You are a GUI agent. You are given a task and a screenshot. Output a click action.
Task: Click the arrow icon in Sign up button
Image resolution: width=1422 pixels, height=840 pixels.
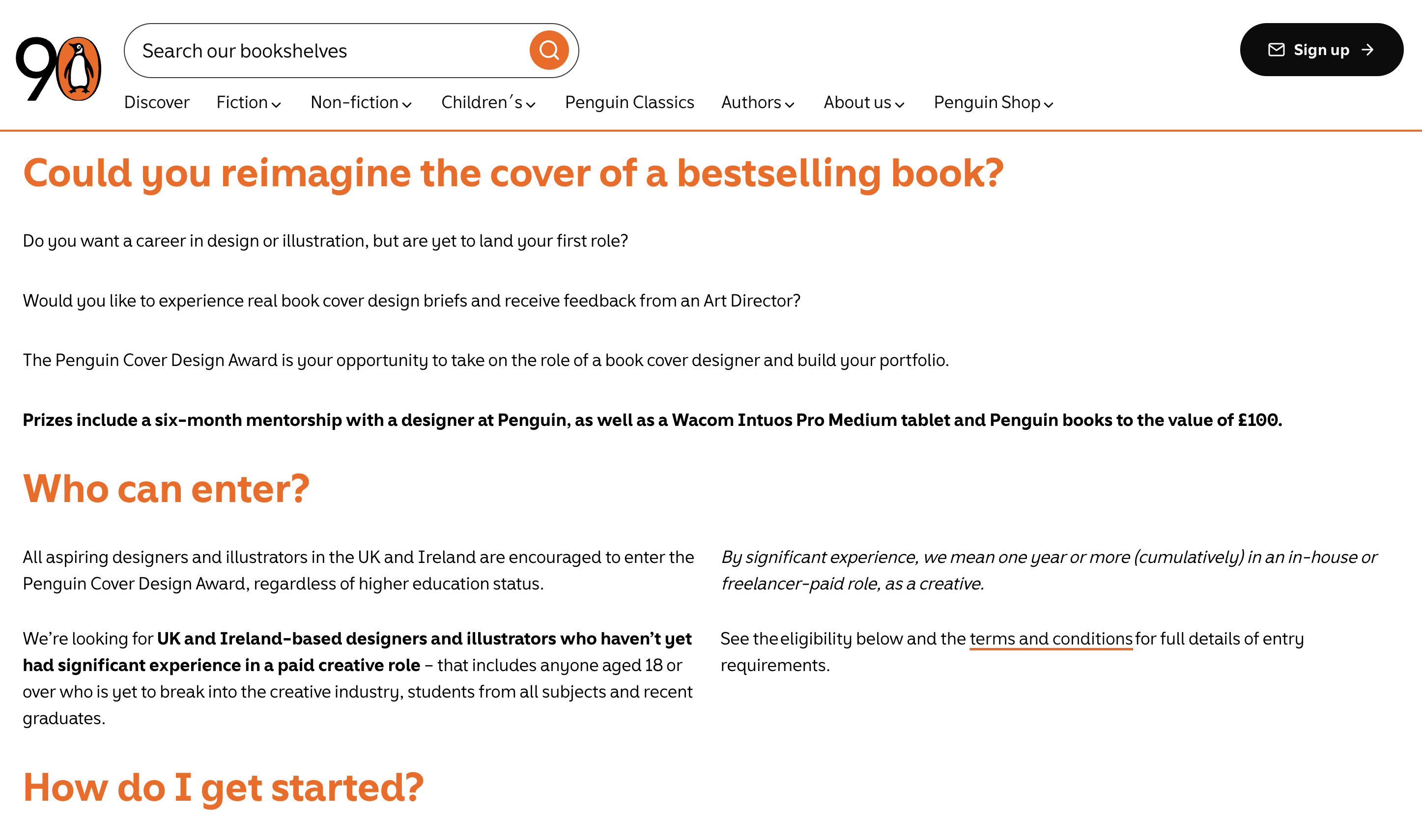coord(1367,50)
